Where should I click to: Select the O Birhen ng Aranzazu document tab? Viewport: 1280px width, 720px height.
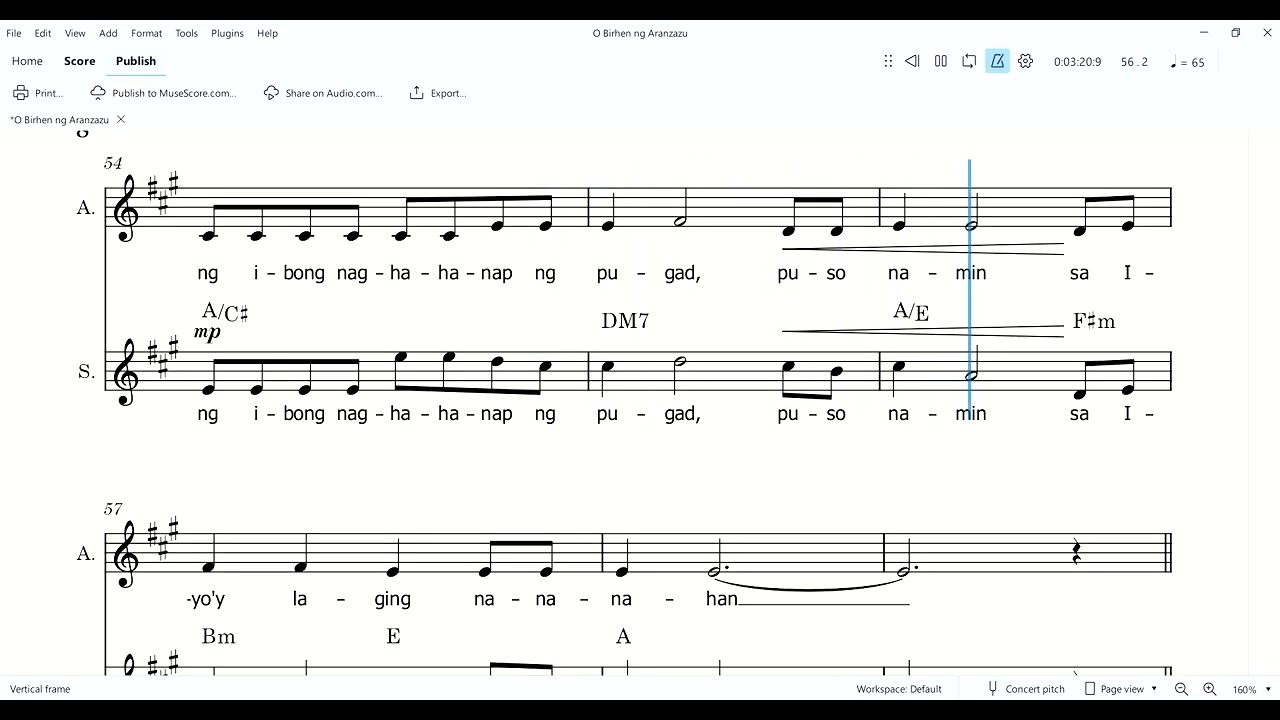[60, 120]
